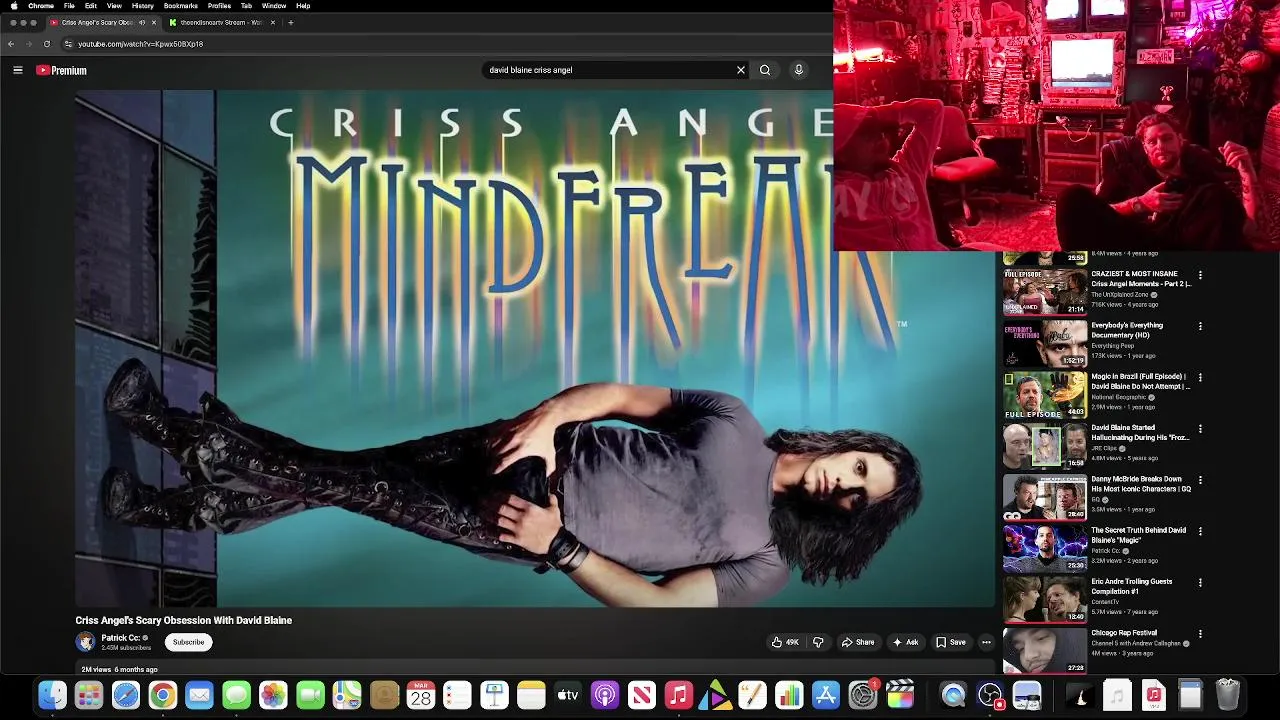Click the YouTube Premium logo

[x=61, y=70]
